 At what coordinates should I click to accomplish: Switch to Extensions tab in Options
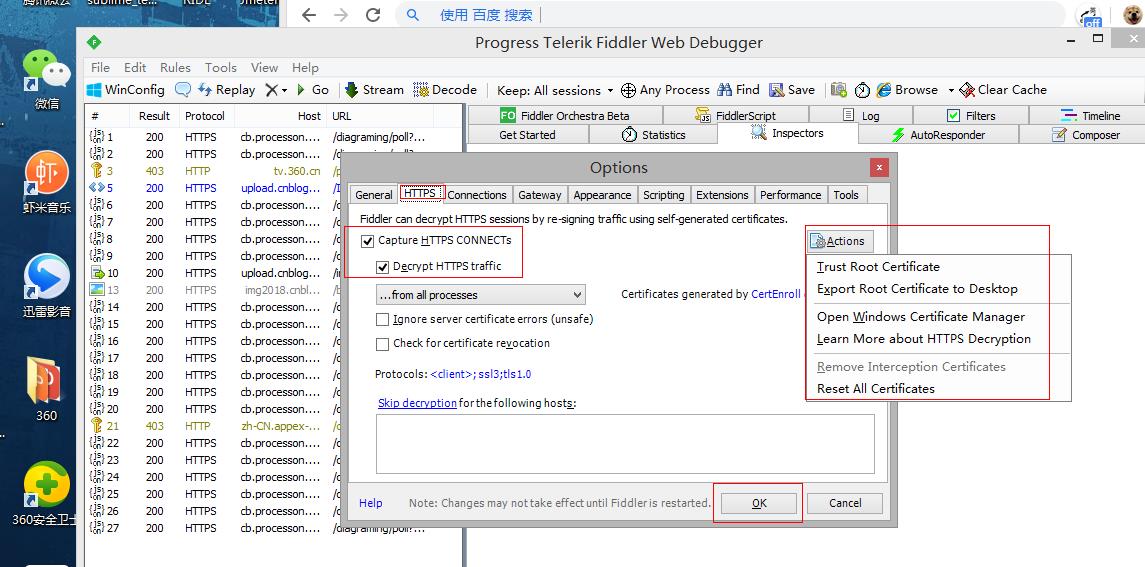pyautogui.click(x=721, y=195)
